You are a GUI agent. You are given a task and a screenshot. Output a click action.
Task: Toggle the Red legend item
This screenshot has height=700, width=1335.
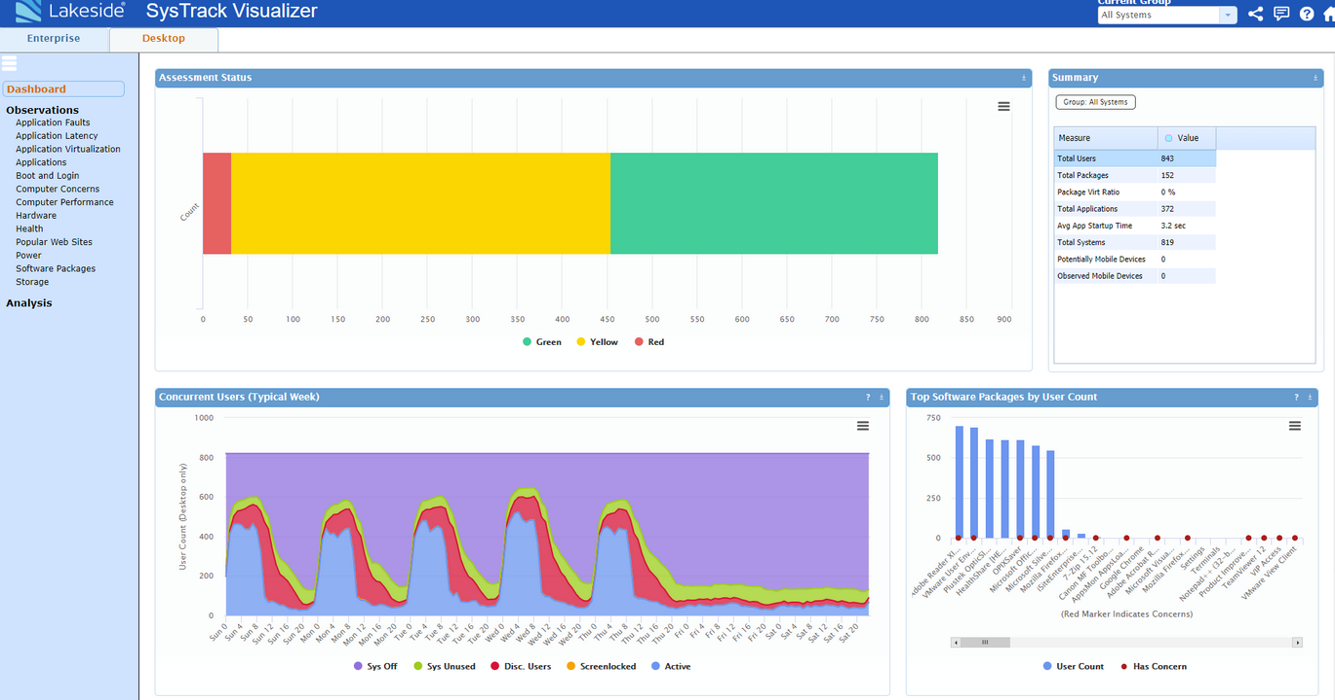(648, 342)
